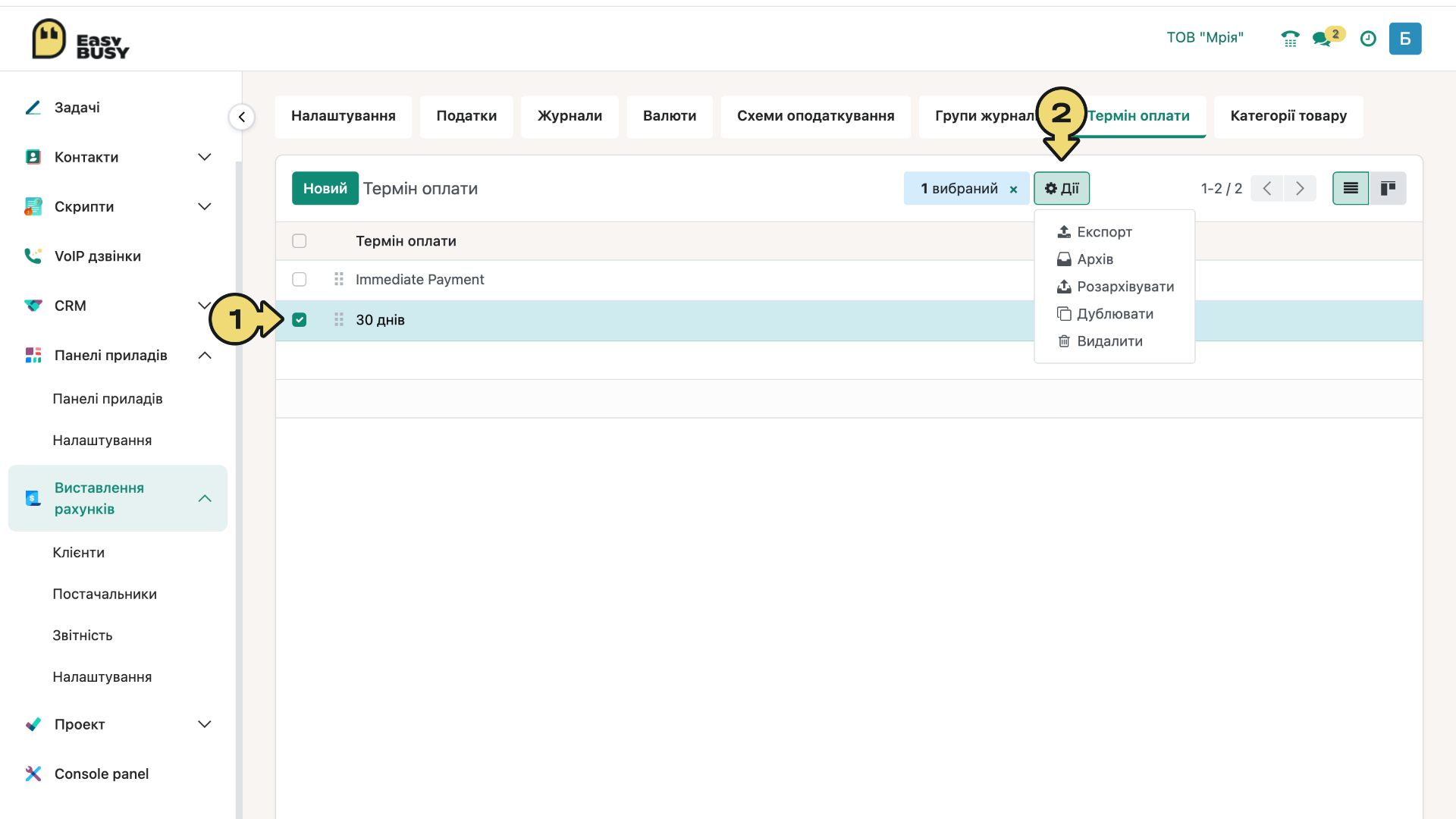Open the Податки tab
Screen dimensions: 1456x819
click(x=466, y=116)
